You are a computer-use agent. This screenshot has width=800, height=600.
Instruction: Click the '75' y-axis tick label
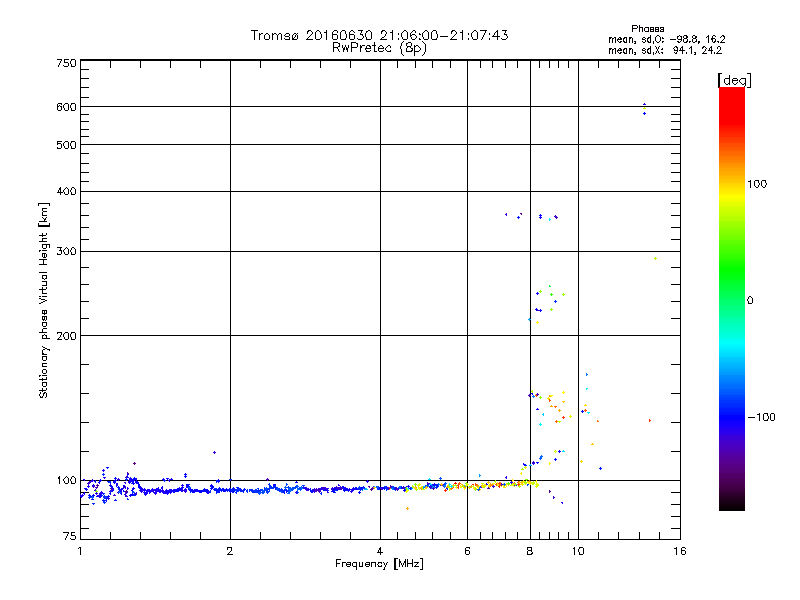coord(70,536)
